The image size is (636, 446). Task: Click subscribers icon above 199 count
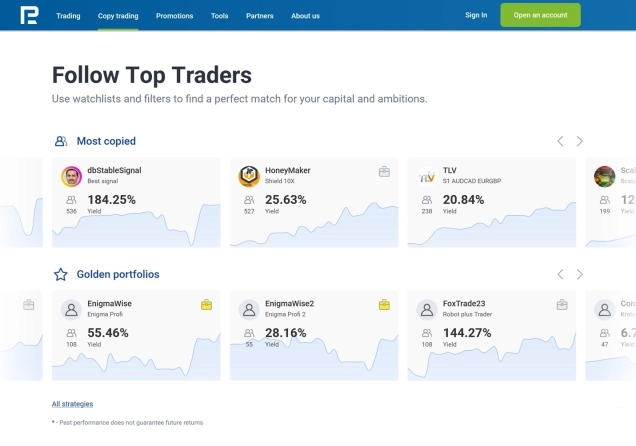(604, 200)
